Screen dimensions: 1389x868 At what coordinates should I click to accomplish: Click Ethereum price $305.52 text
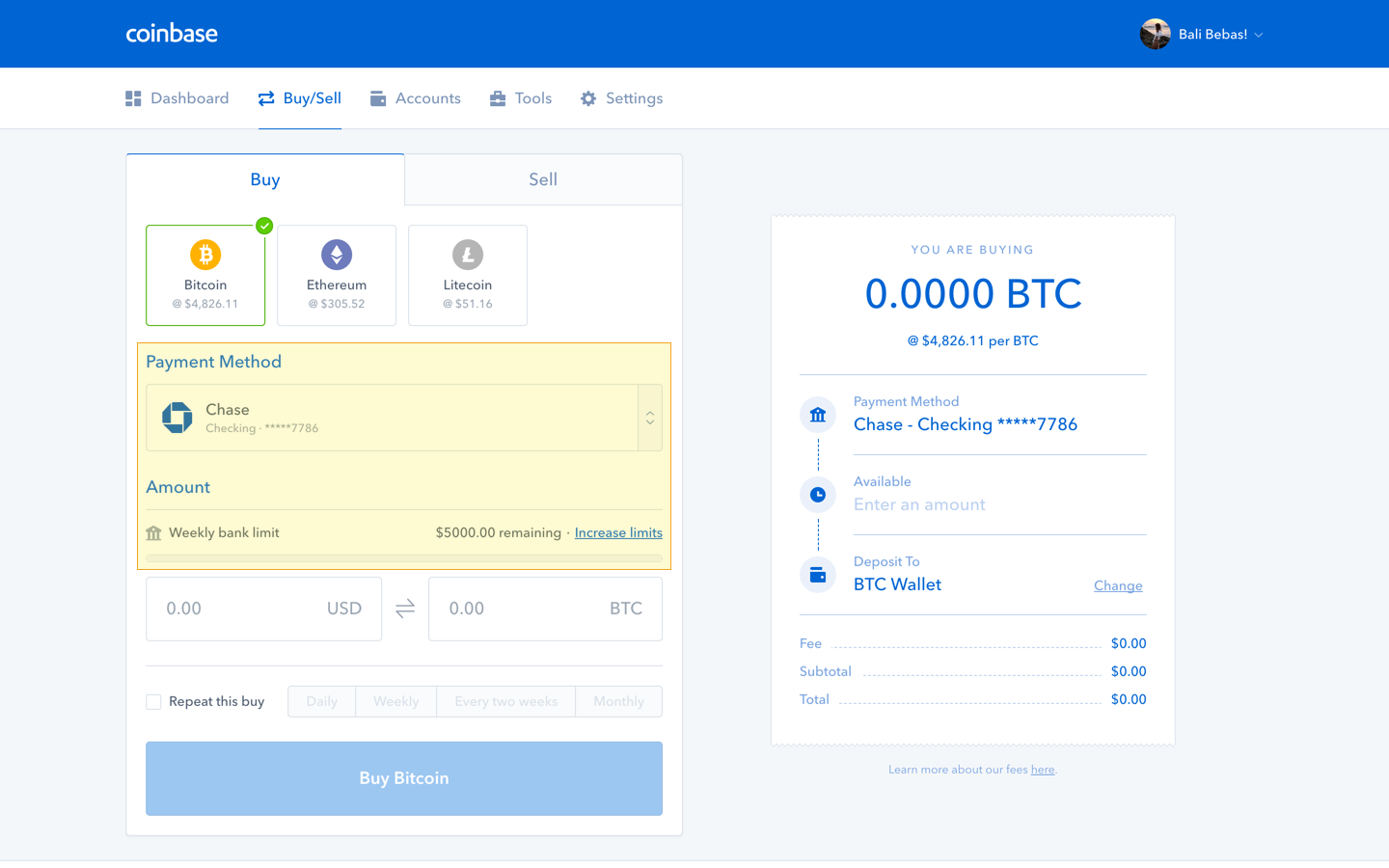[337, 304]
